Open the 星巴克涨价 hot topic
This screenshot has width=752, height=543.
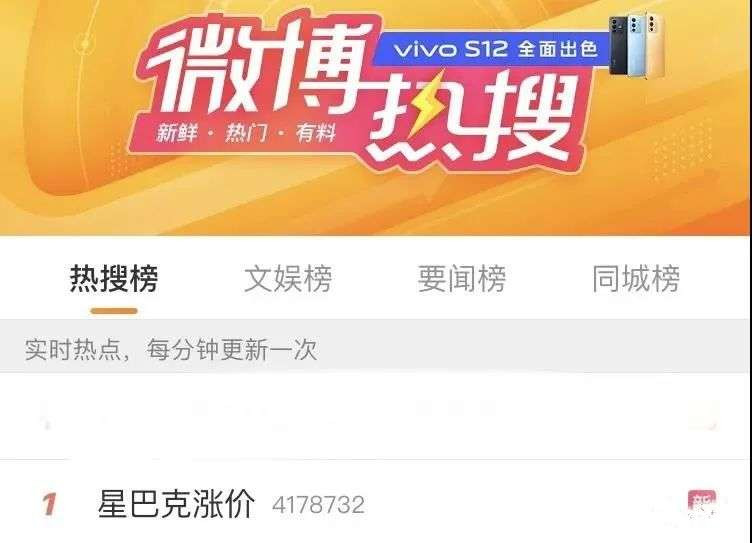tap(176, 504)
